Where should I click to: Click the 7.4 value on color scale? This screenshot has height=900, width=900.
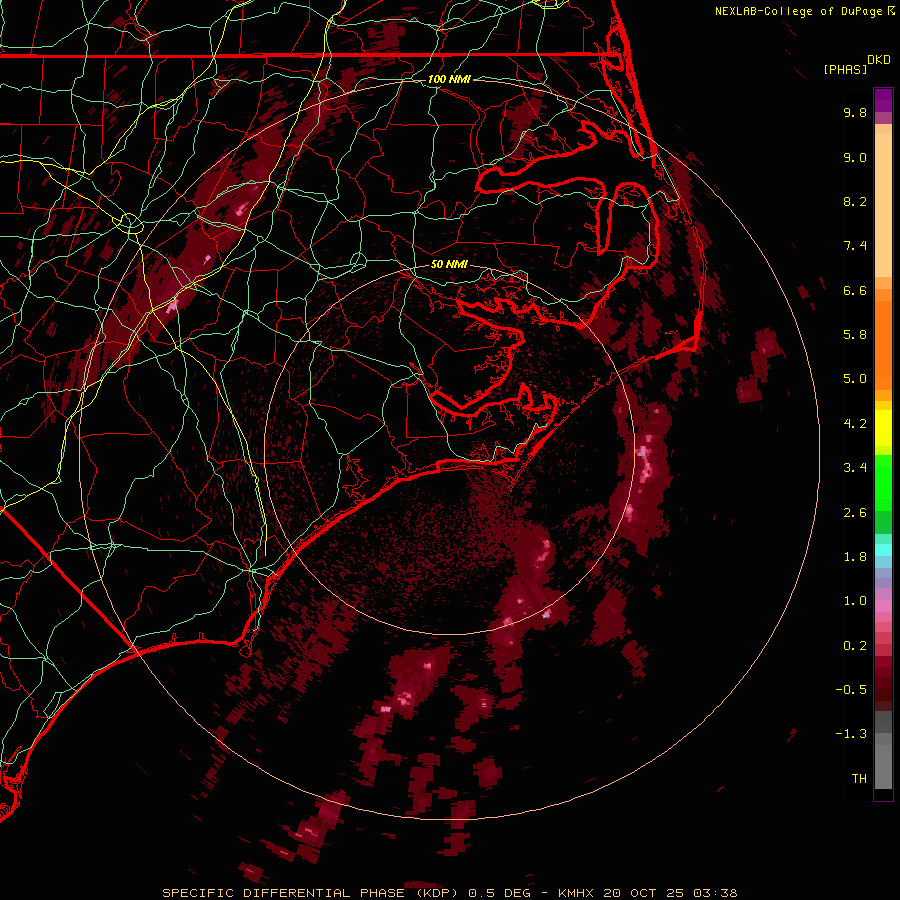click(855, 246)
